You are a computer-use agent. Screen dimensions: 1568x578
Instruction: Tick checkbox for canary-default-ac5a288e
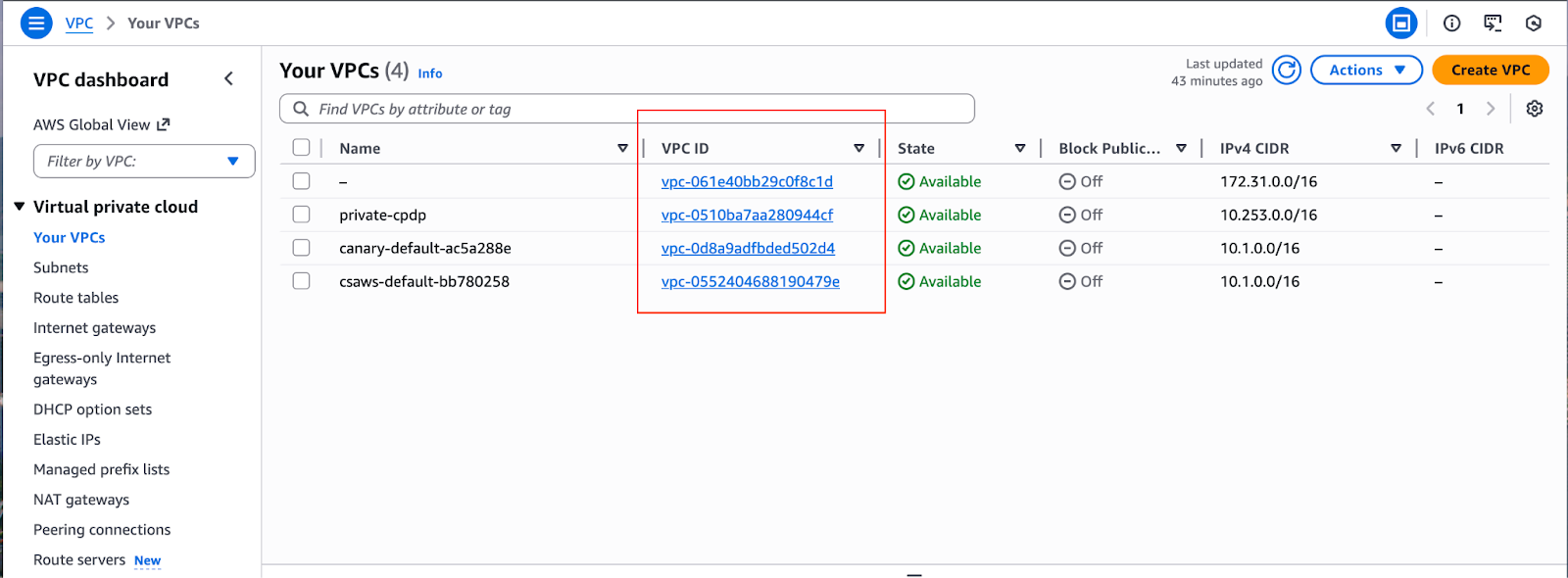[x=301, y=248]
